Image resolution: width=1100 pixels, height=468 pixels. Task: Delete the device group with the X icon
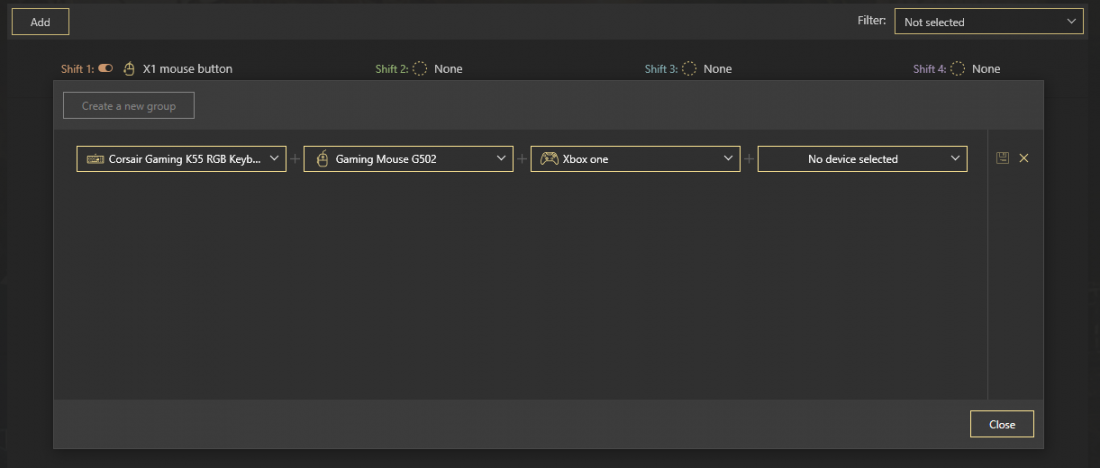pyautogui.click(x=1024, y=158)
